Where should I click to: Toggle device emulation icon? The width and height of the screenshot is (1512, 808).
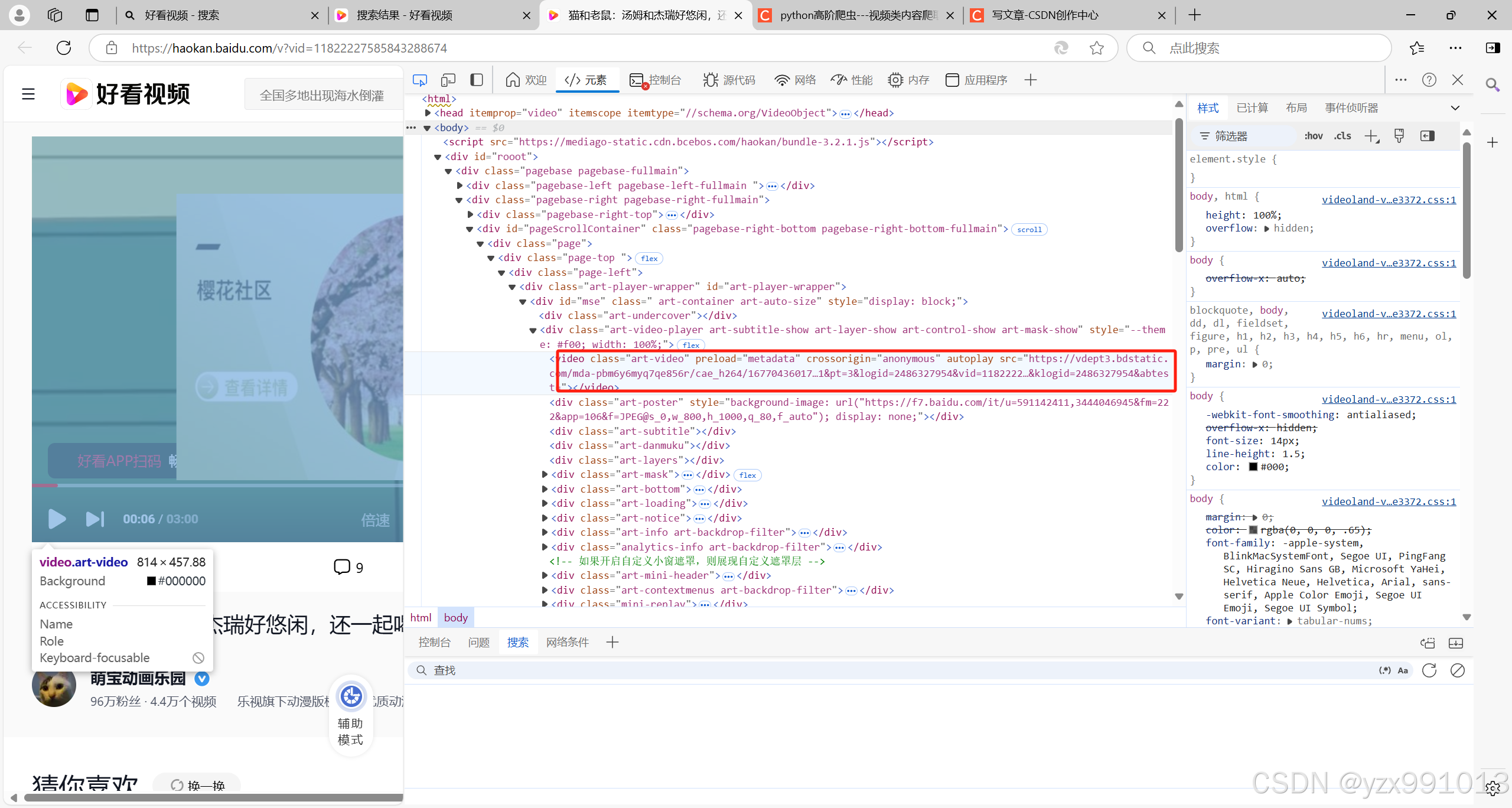[x=448, y=80]
